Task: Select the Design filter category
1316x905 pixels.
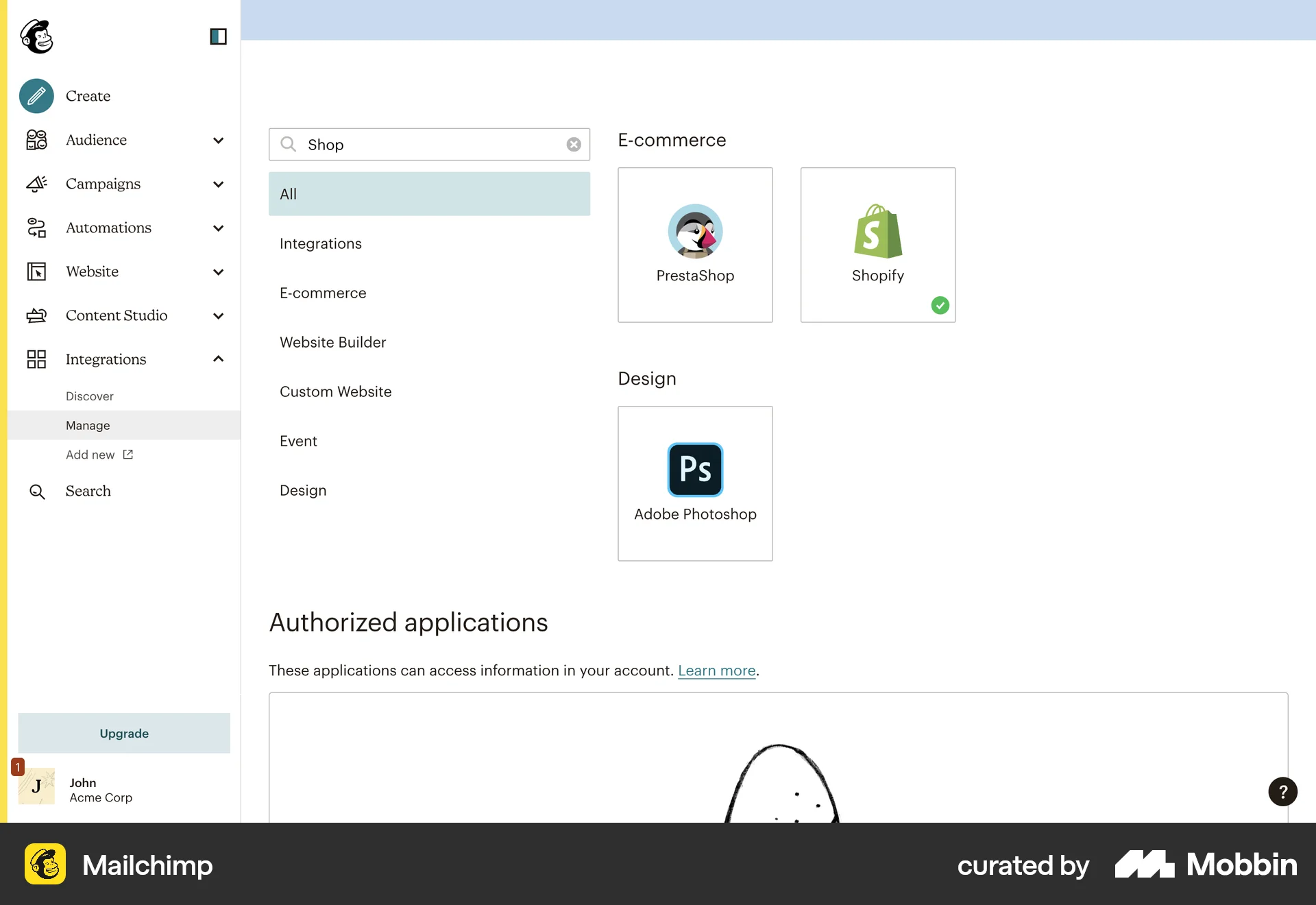Action: [303, 490]
